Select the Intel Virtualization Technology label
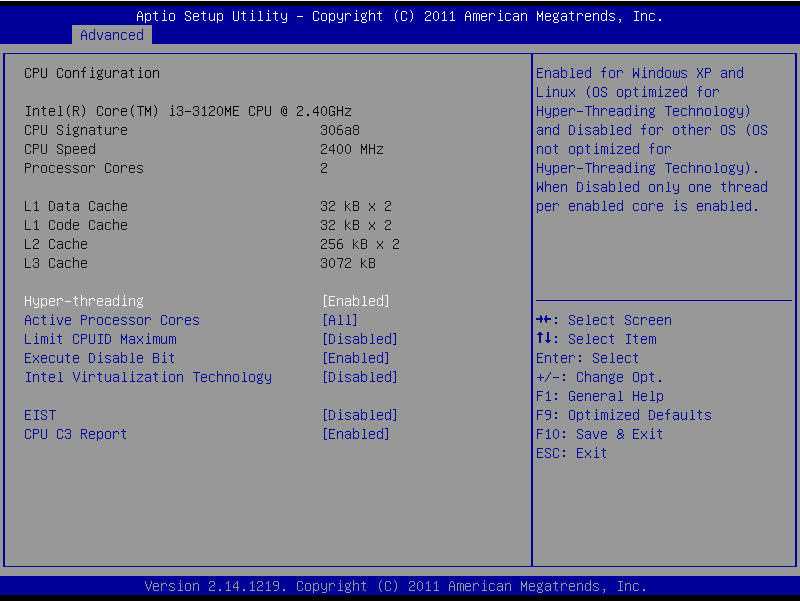This screenshot has height=601, width=800. pos(148,377)
